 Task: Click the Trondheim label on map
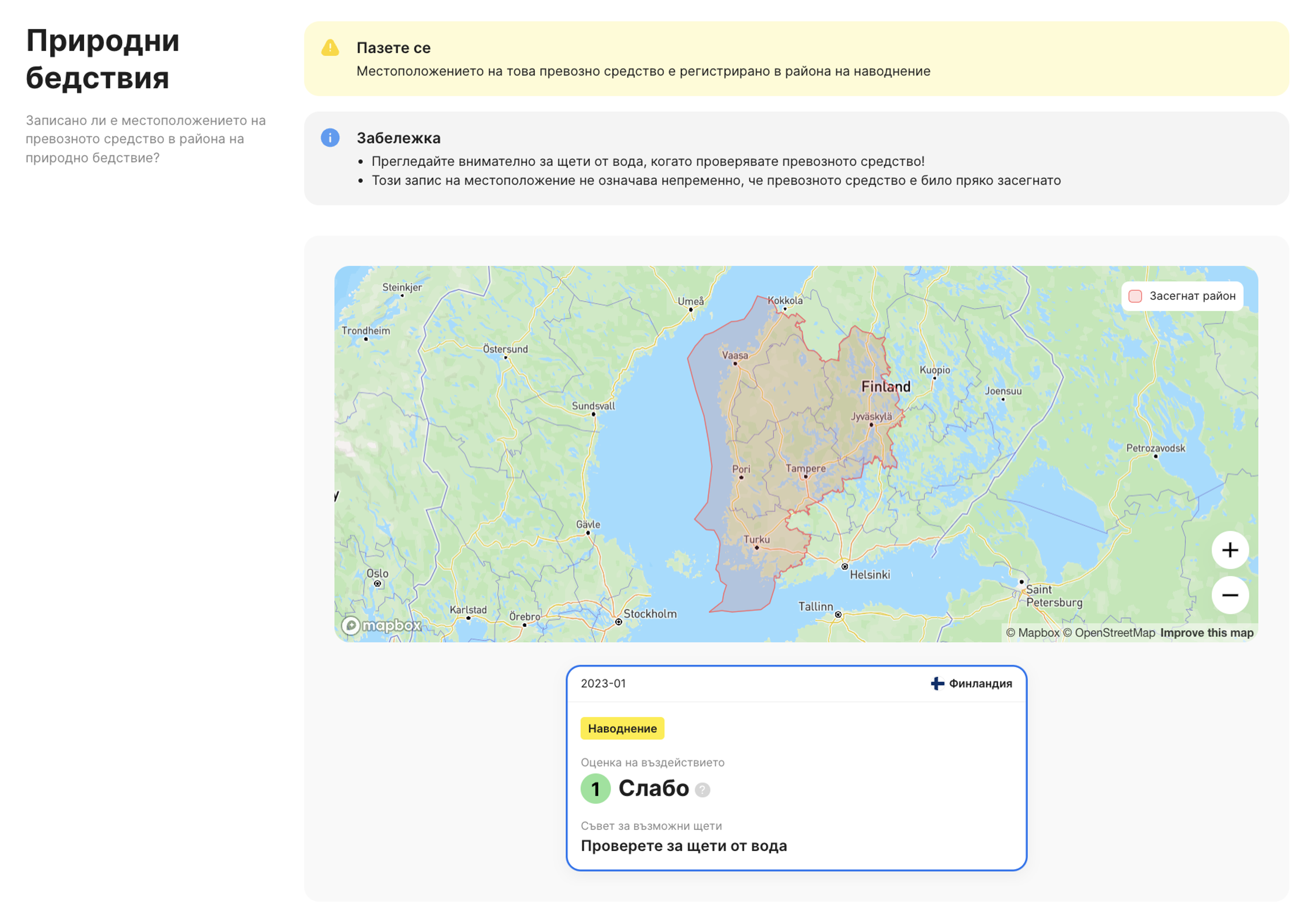coord(366,331)
